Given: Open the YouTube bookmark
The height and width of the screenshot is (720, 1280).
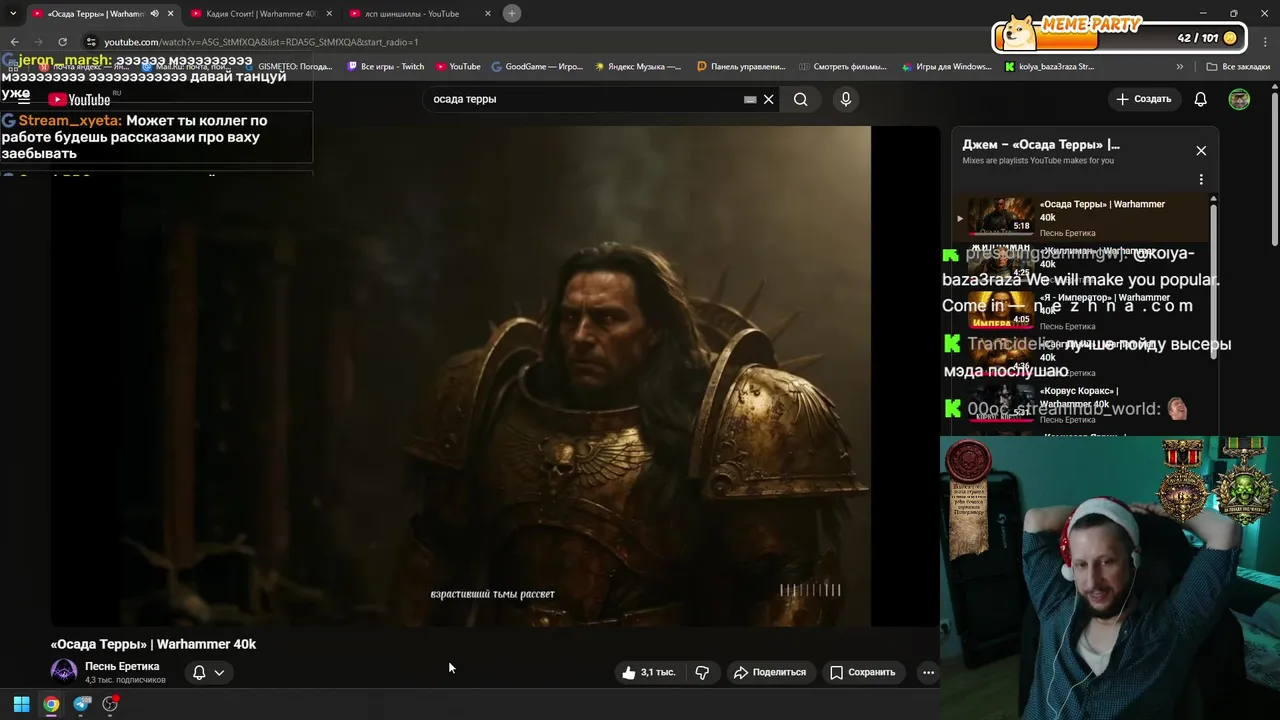Looking at the screenshot, I should pos(458,67).
